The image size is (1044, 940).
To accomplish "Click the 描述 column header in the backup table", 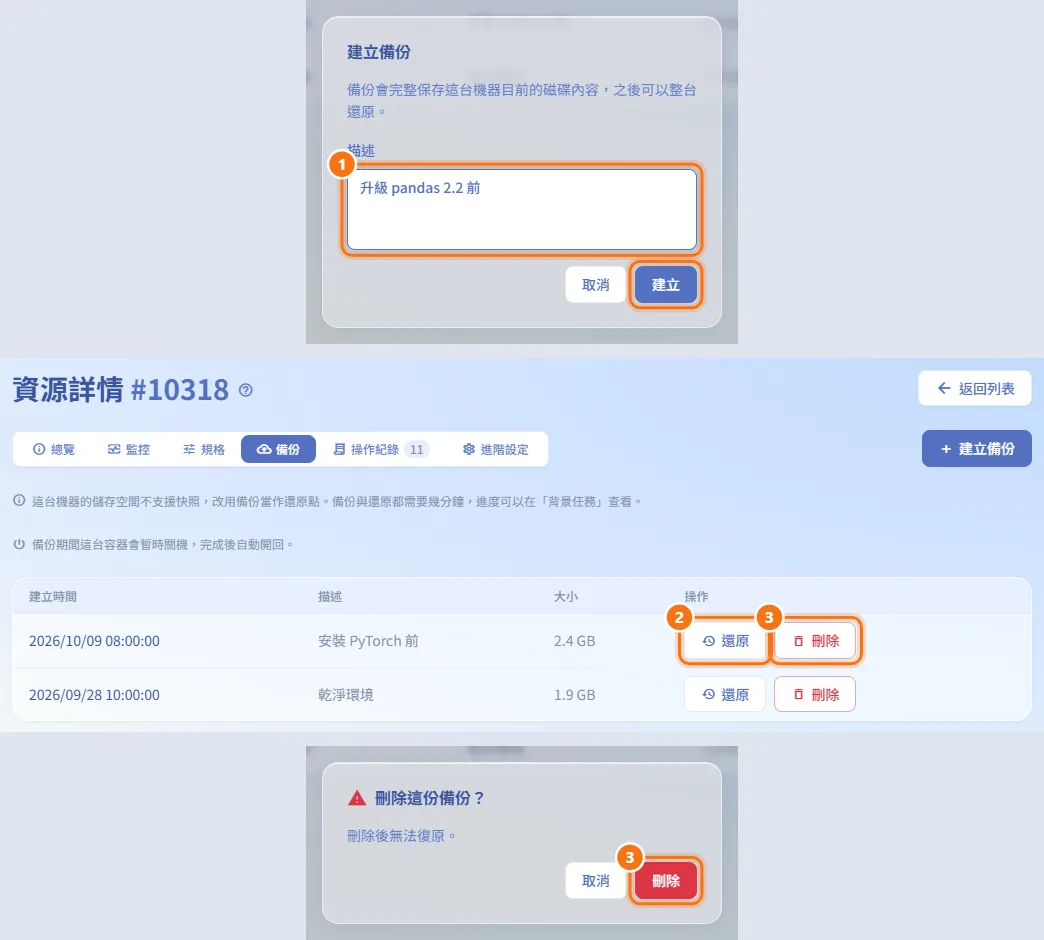I will (330, 596).
